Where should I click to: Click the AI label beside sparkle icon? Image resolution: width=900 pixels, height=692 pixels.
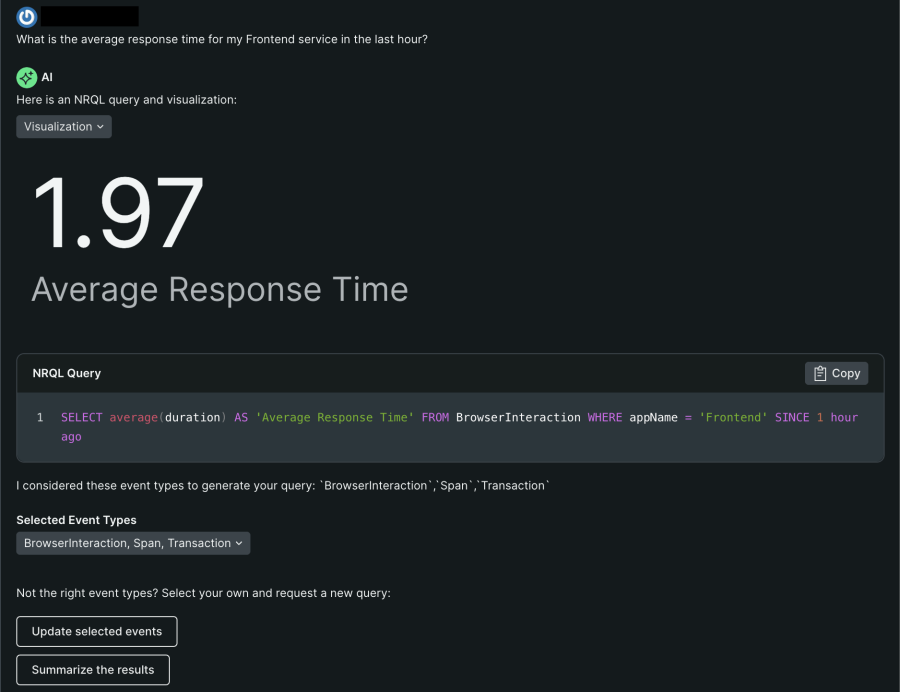coord(47,77)
